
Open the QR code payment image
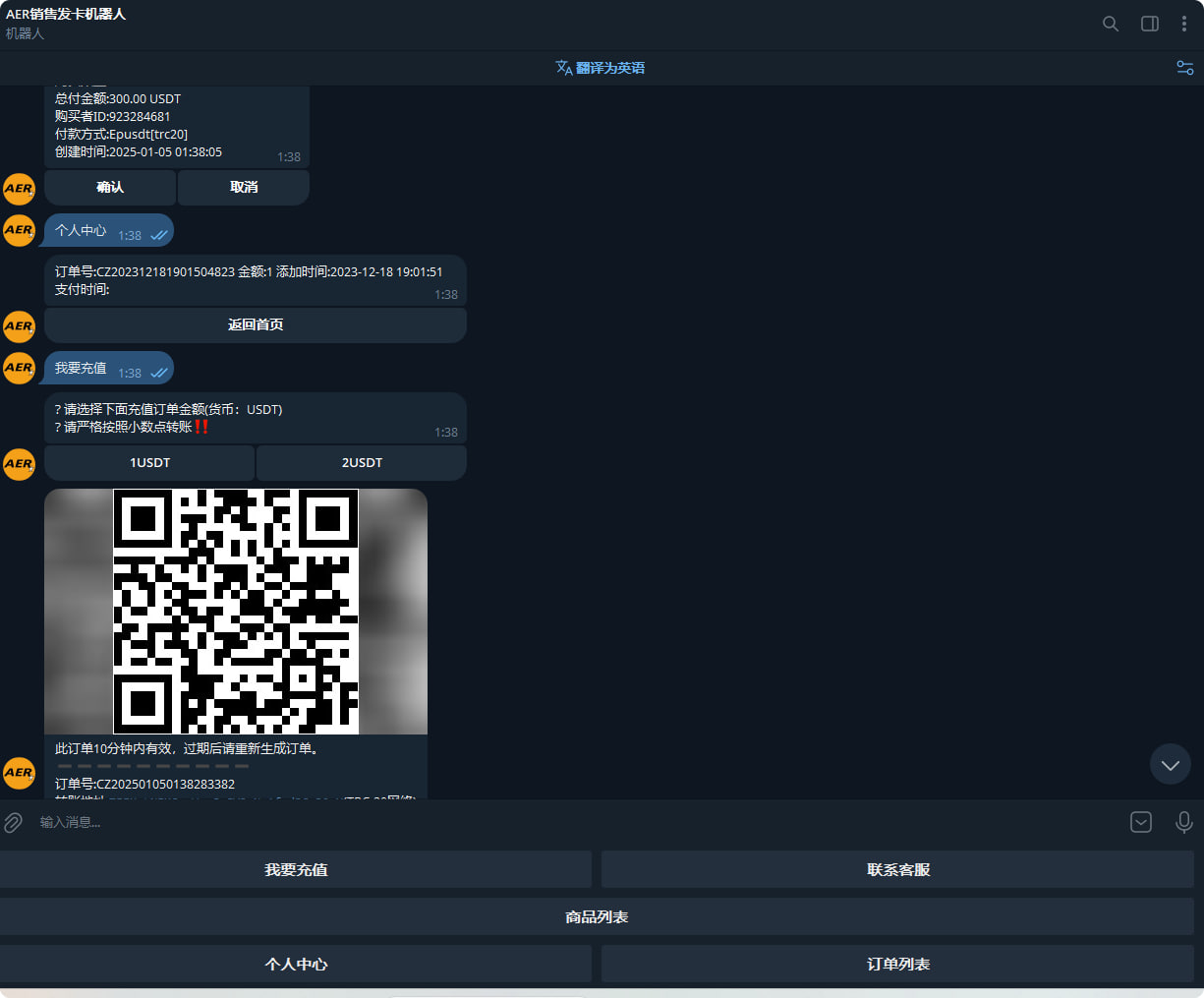click(236, 612)
